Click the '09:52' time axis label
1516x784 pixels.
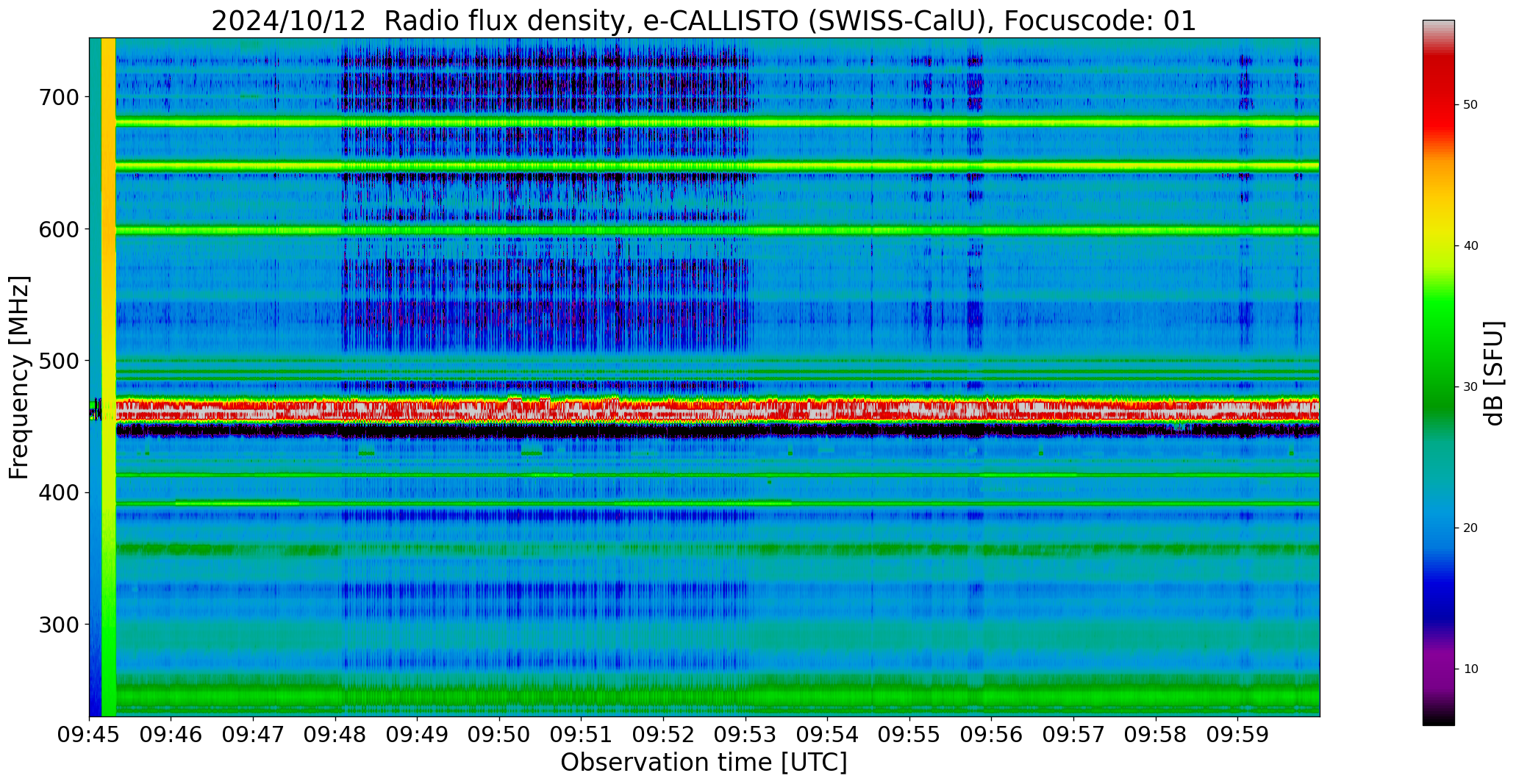click(664, 735)
